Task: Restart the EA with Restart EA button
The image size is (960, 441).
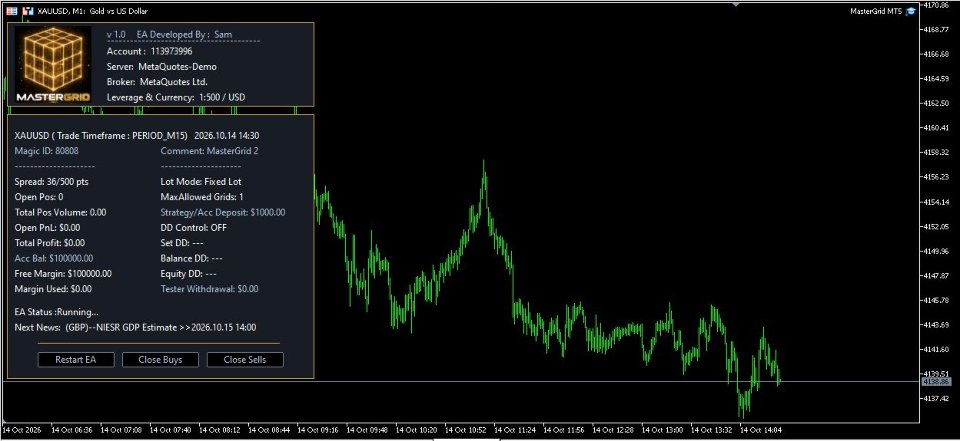Action: tap(76, 360)
